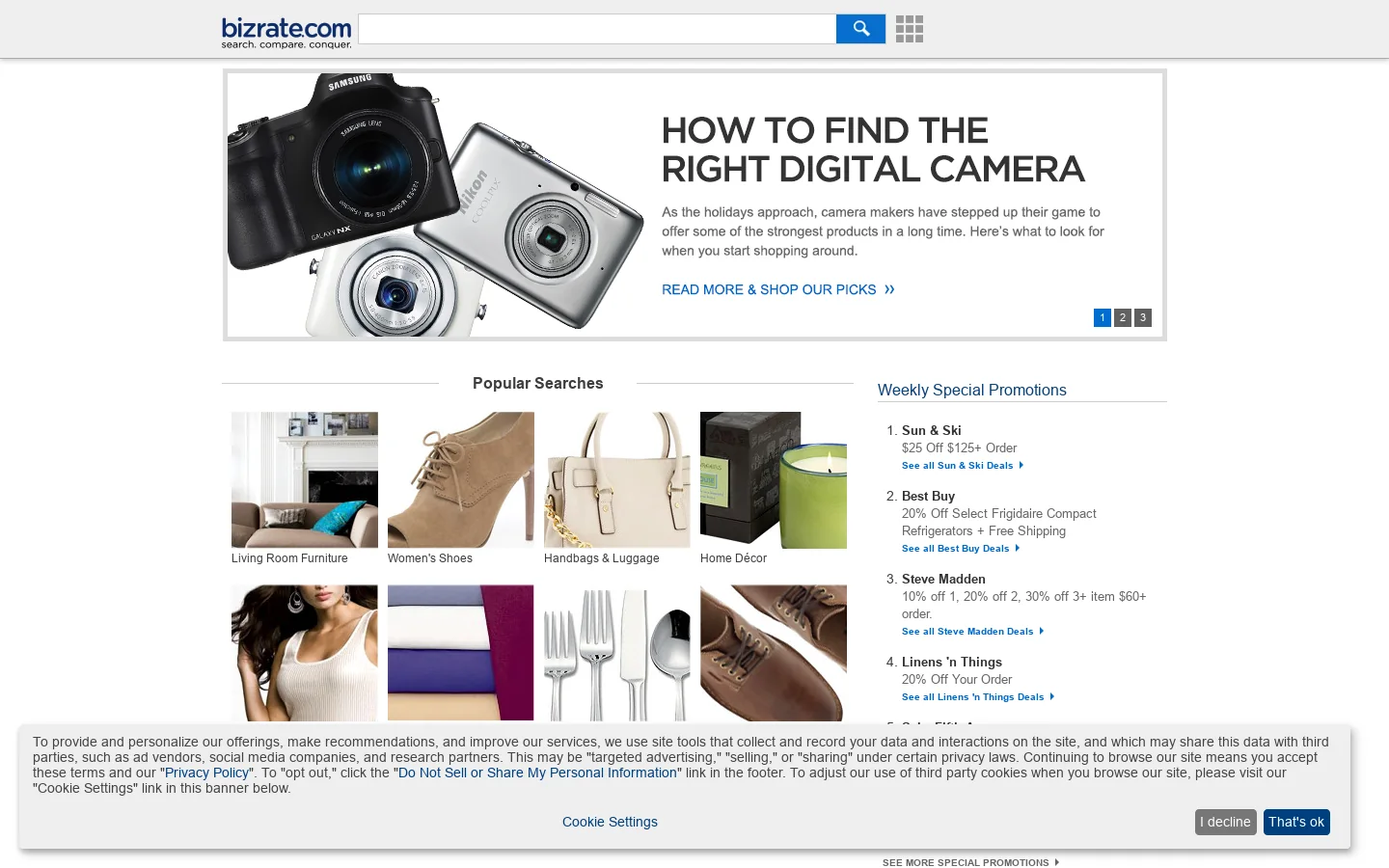Viewport: 1389px width, 868px height.
Task: Click See all Linens 'n Things Deals
Action: pos(978,697)
